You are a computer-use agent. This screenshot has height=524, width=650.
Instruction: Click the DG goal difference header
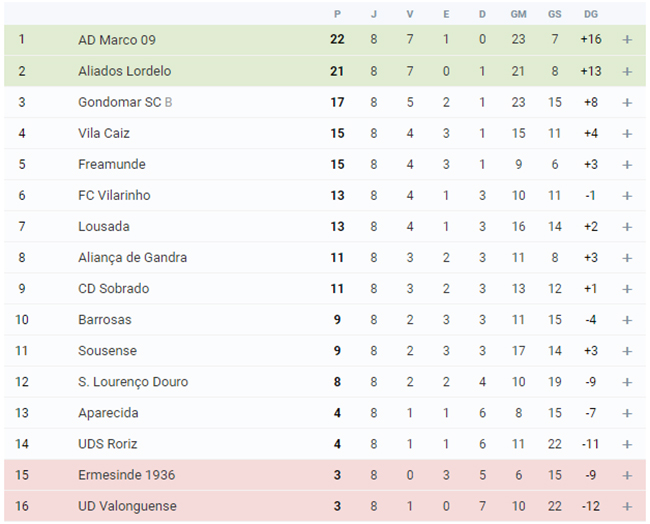[x=591, y=15]
